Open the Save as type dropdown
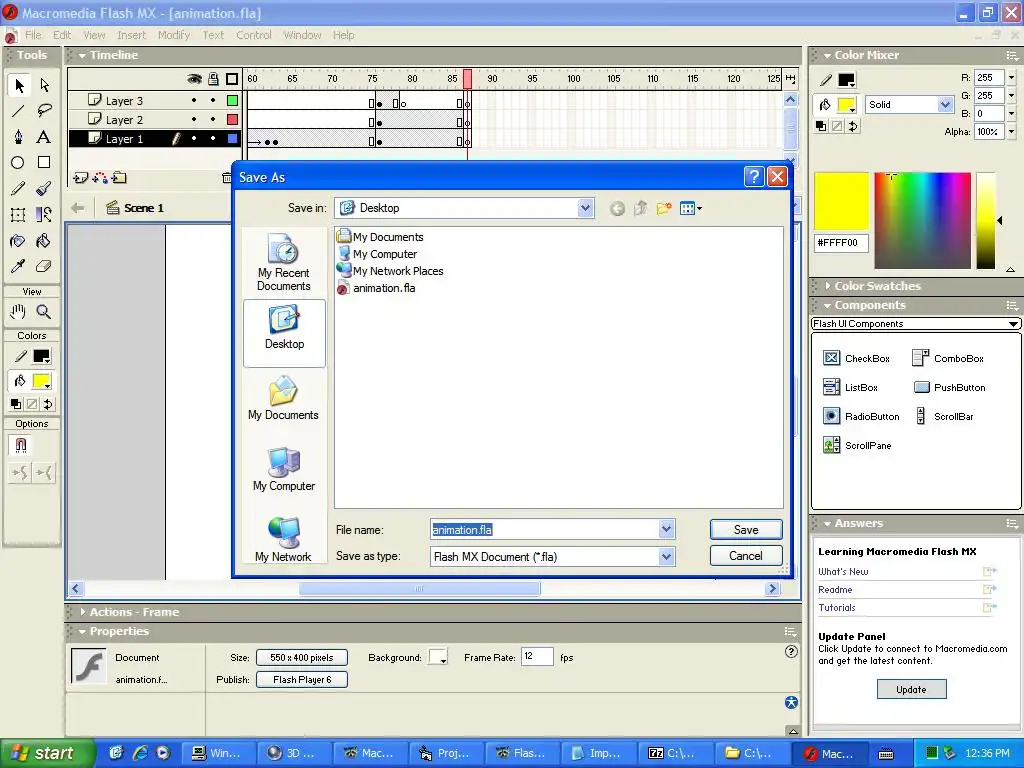The height and width of the screenshot is (768, 1024). (x=666, y=557)
